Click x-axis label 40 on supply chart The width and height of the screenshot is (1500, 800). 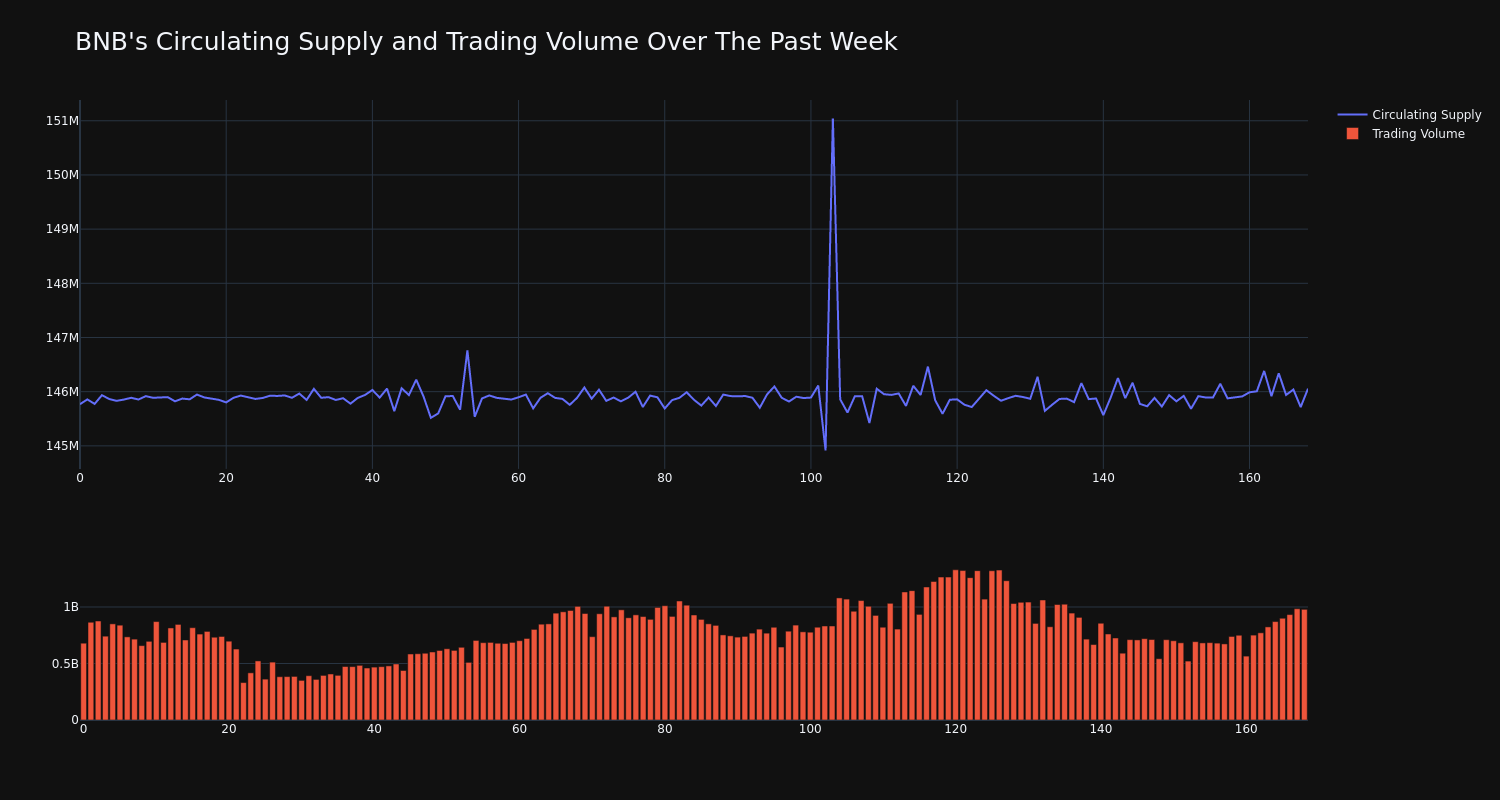tap(372, 478)
